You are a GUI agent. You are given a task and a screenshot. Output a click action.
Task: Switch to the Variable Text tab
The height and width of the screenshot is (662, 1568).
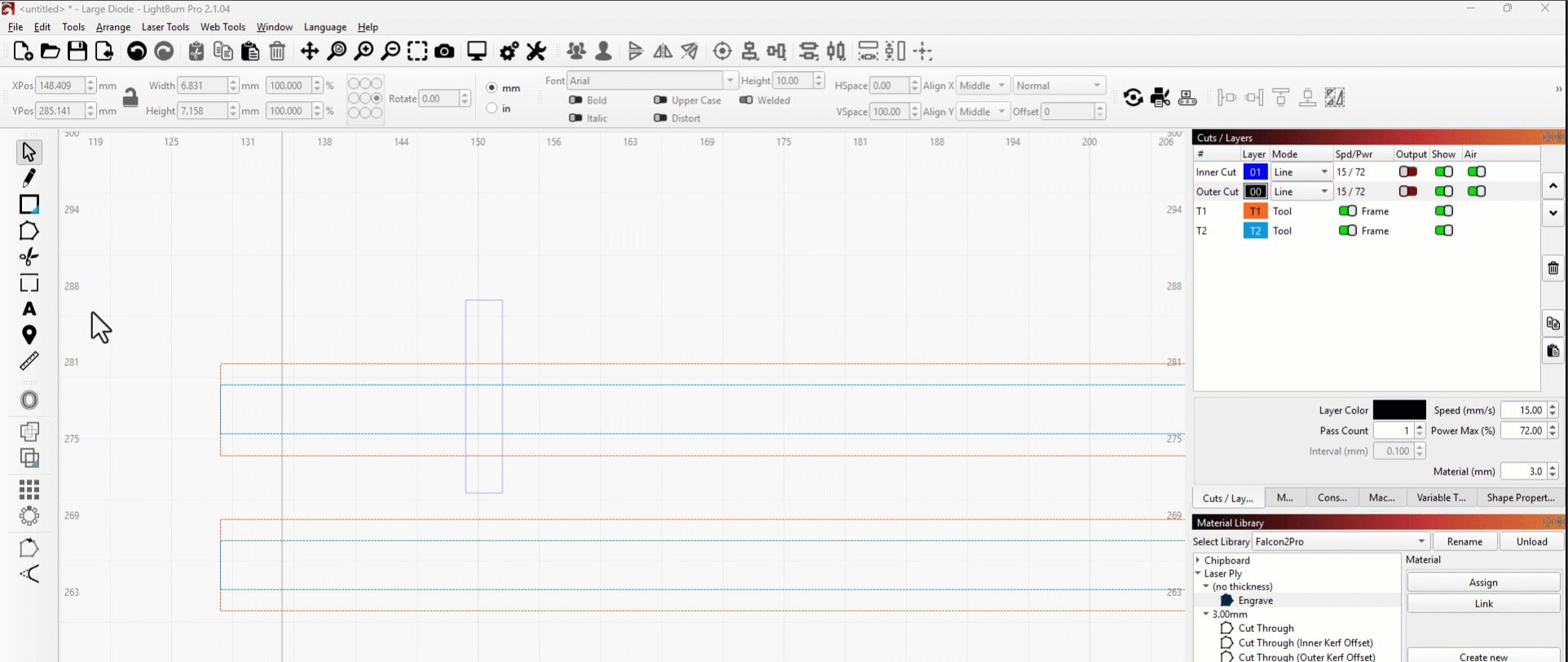1441,497
